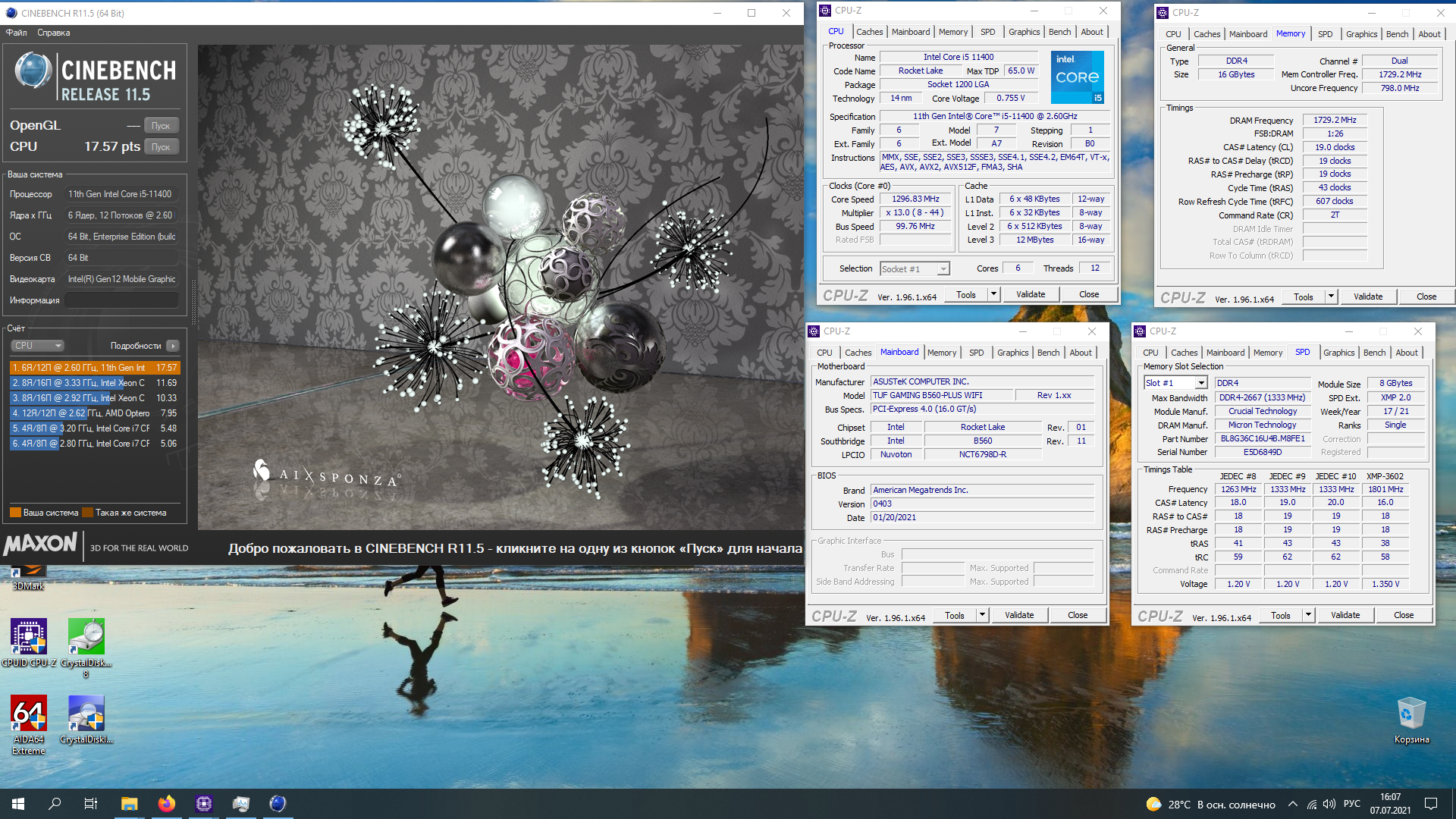Open the volume tray icon

(1329, 805)
